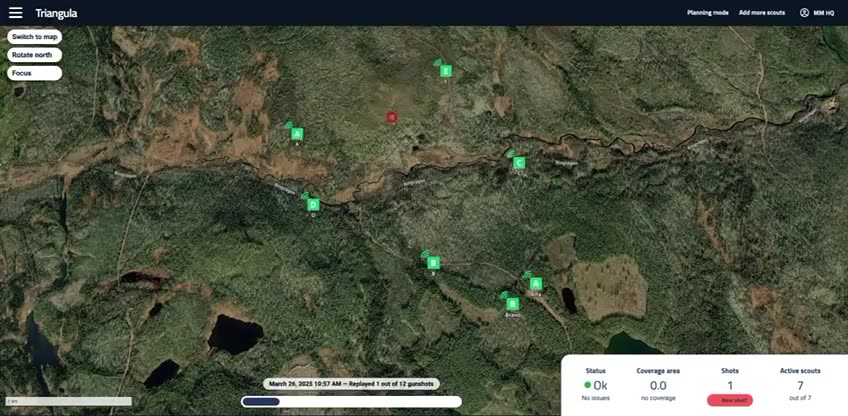Select scout marker captioned Bravo
848x416 pixels.
(x=513, y=304)
